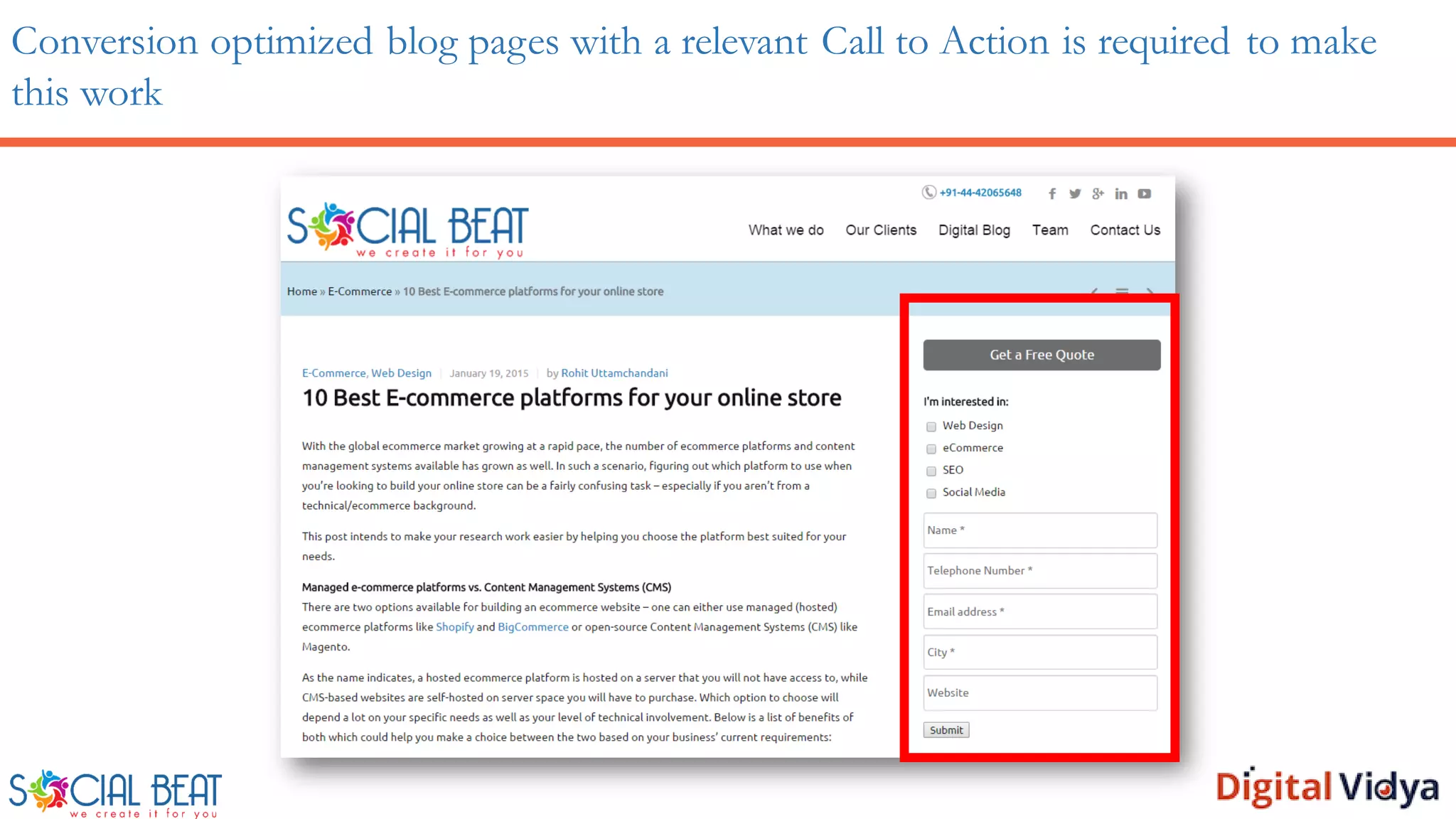Open the LinkedIn social icon
The height and width of the screenshot is (819, 1456).
pyautogui.click(x=1121, y=193)
